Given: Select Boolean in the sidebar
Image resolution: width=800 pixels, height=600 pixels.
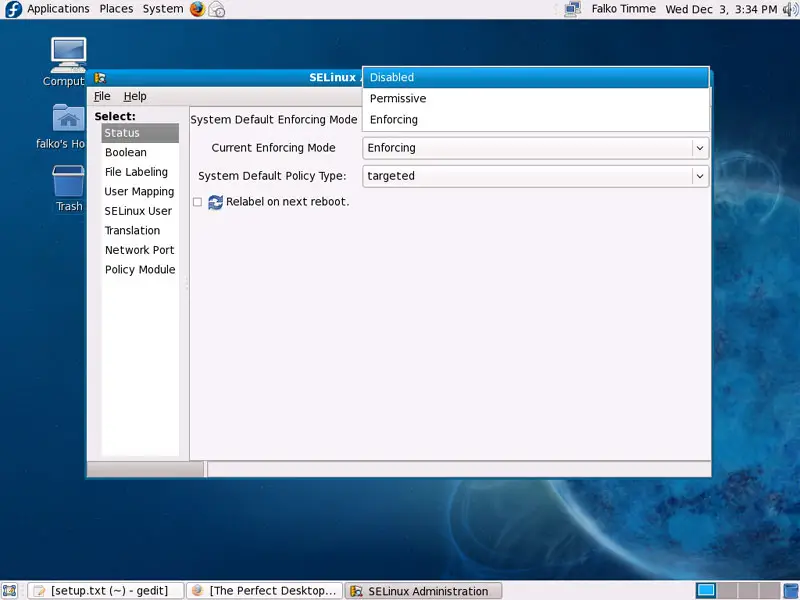Looking at the screenshot, I should coord(140,153).
